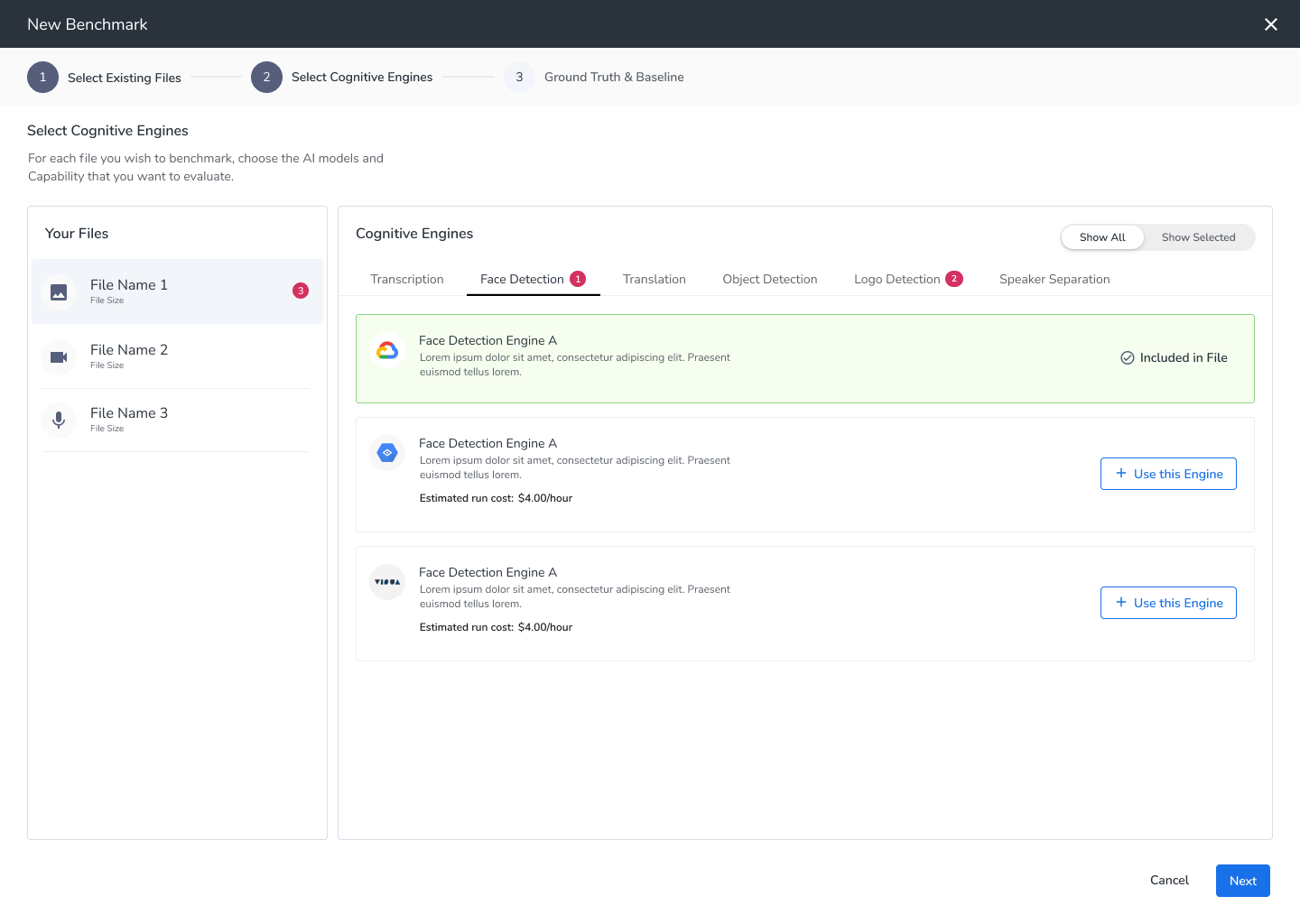
Task: Select the Face Detection tab
Action: [534, 280]
